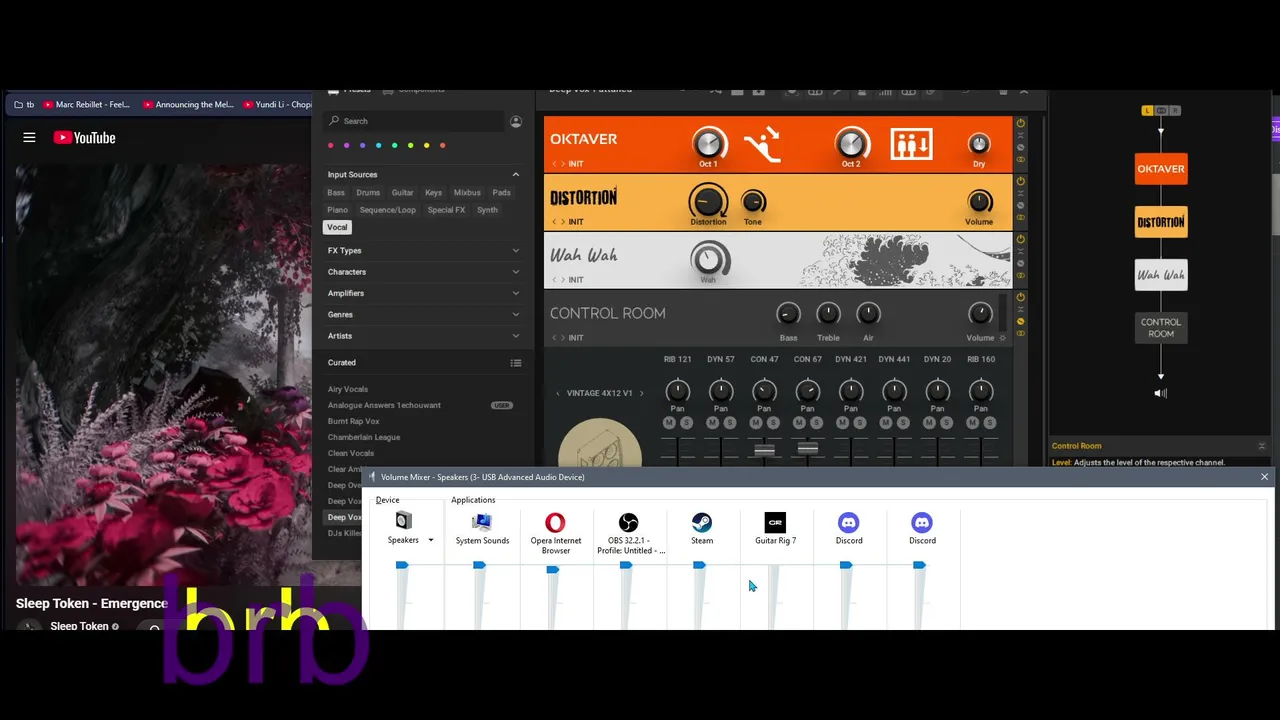Expand the Genres section
This screenshot has height=720, width=1280.
(x=516, y=315)
